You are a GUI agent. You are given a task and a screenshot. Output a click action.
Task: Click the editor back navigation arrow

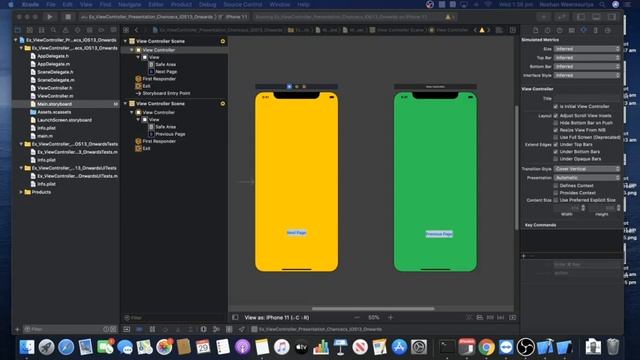click(136, 30)
